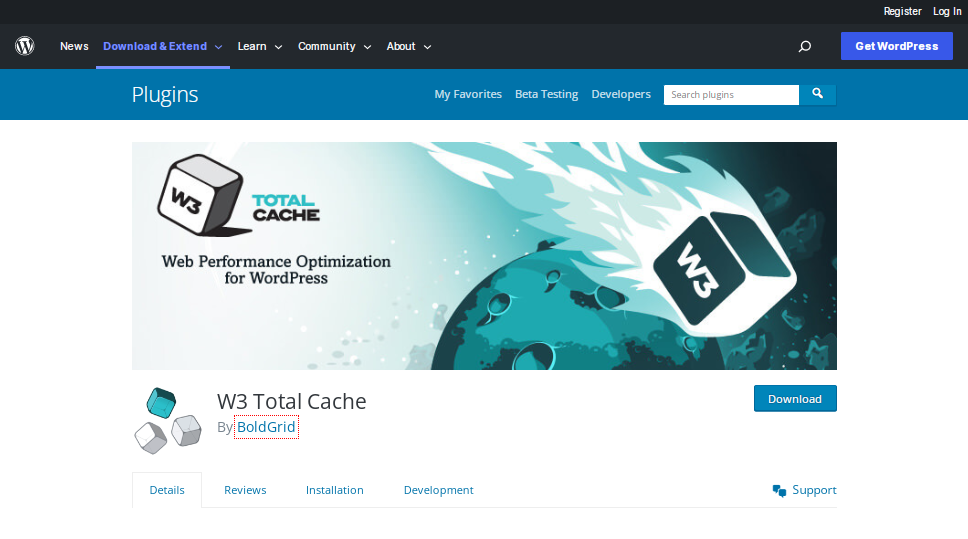Image resolution: width=968 pixels, height=539 pixels.
Task: Follow the Log In link
Action: (947, 11)
